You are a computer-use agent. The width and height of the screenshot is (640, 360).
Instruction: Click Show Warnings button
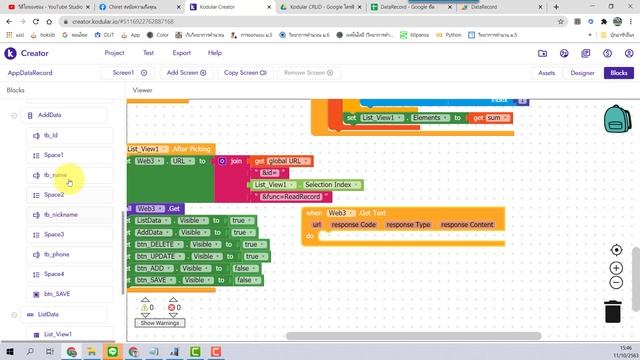click(x=160, y=323)
